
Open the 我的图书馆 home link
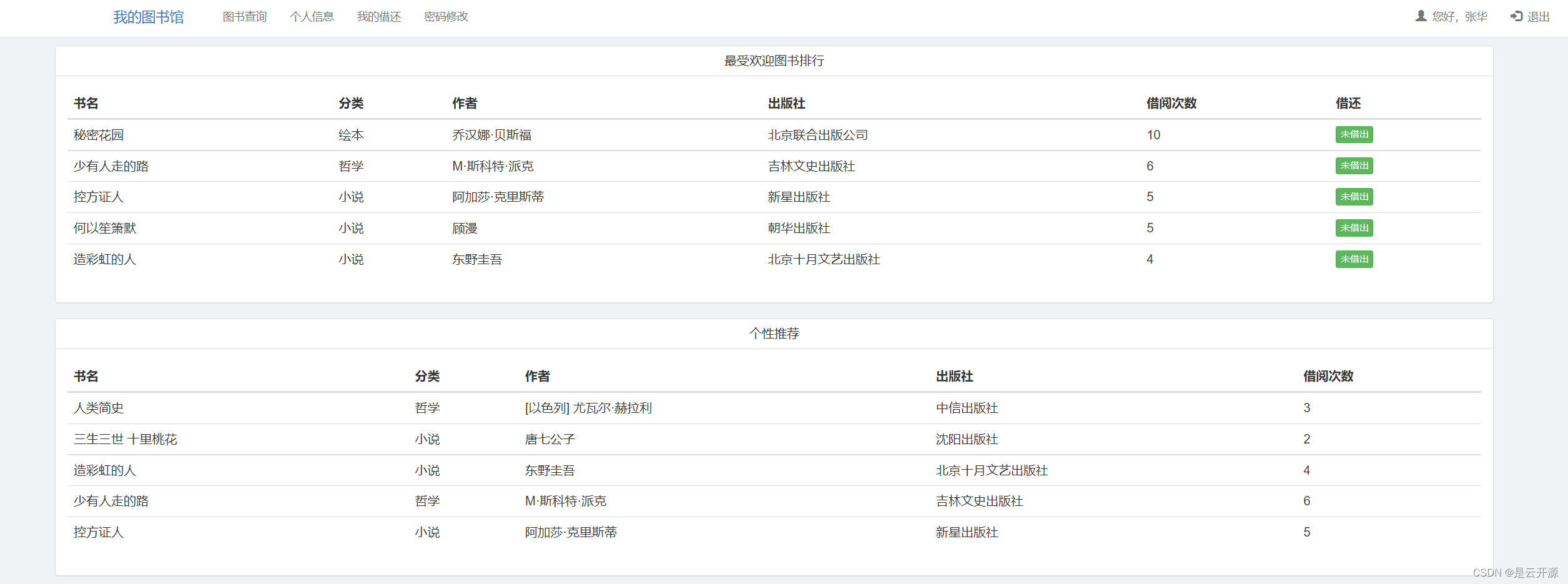pos(148,17)
